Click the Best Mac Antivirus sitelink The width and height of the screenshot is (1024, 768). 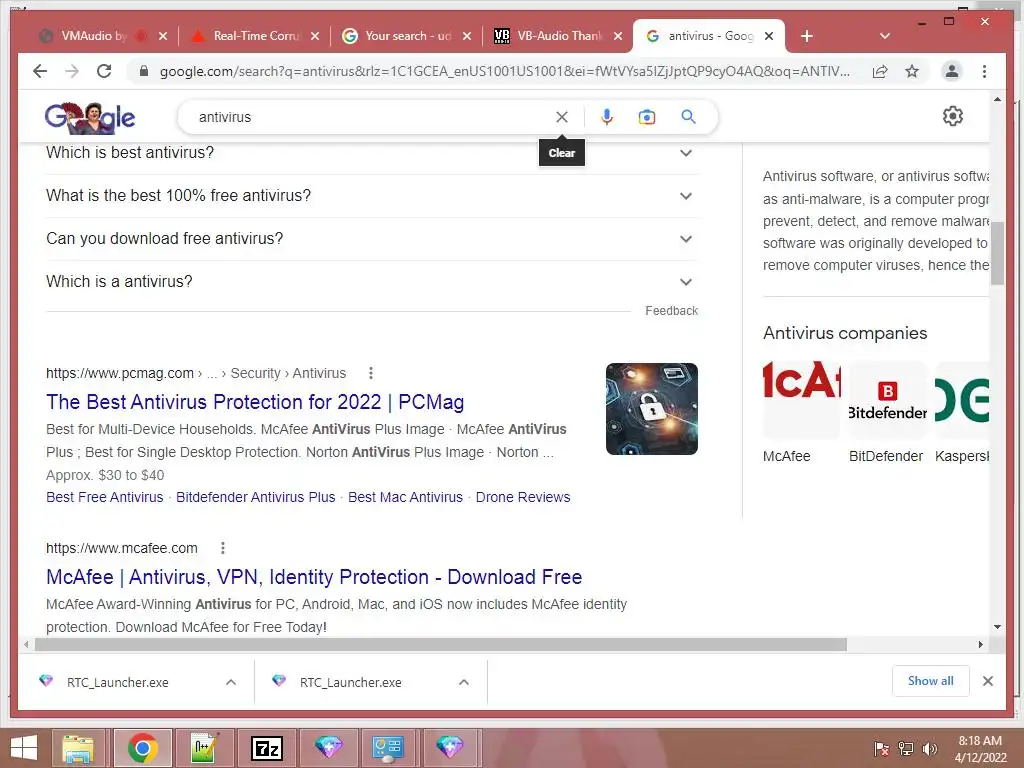click(406, 497)
